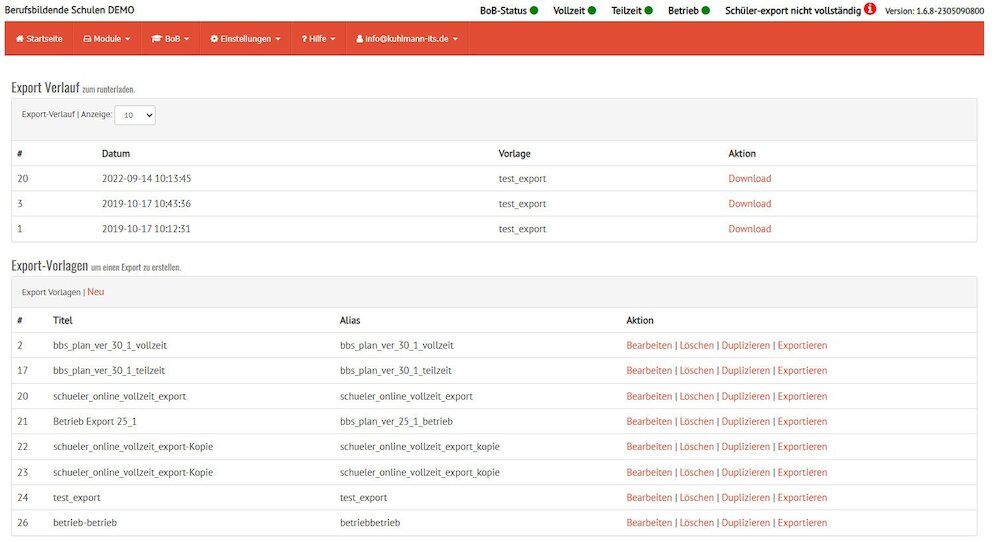Click the green BoB-Status indicator dot
The height and width of the screenshot is (542, 1000).
[x=534, y=10]
